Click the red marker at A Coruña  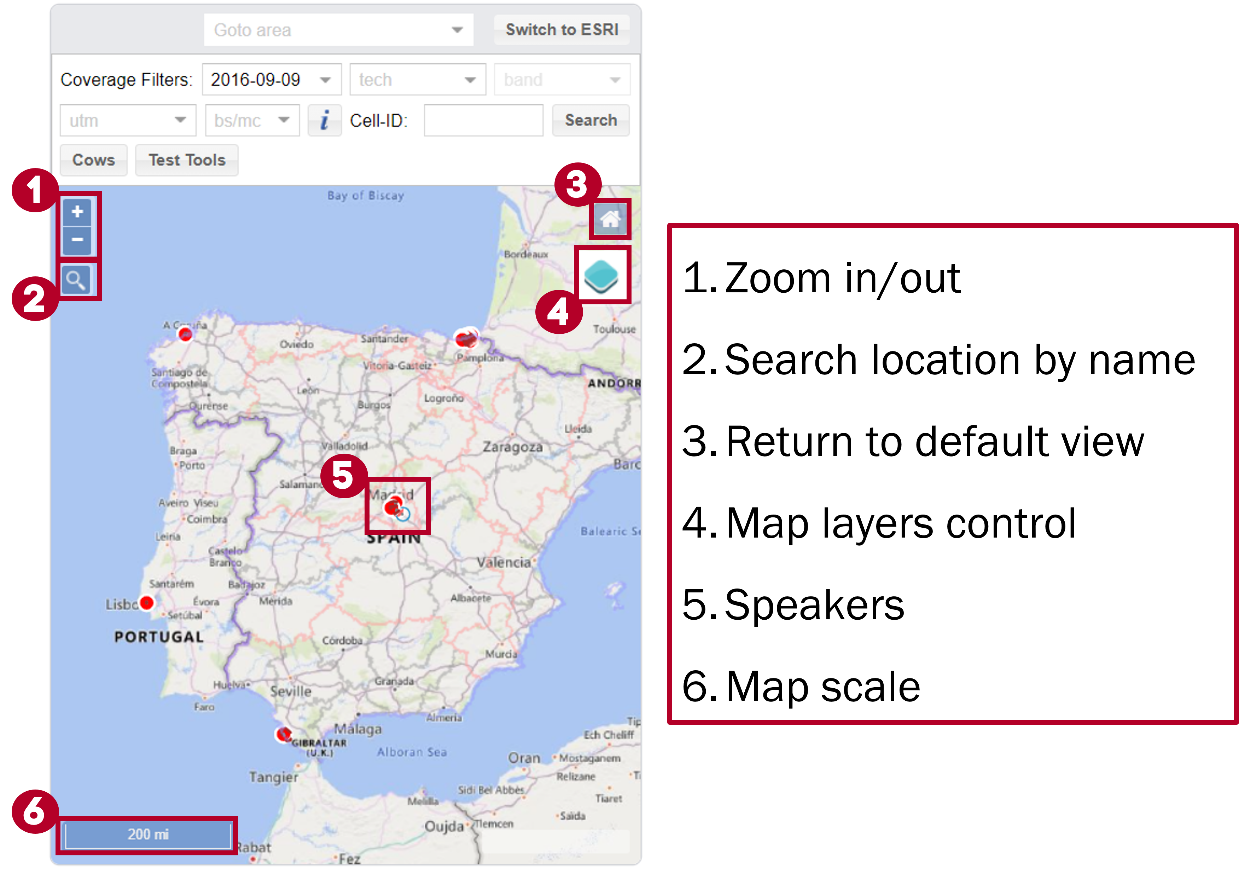pos(185,334)
